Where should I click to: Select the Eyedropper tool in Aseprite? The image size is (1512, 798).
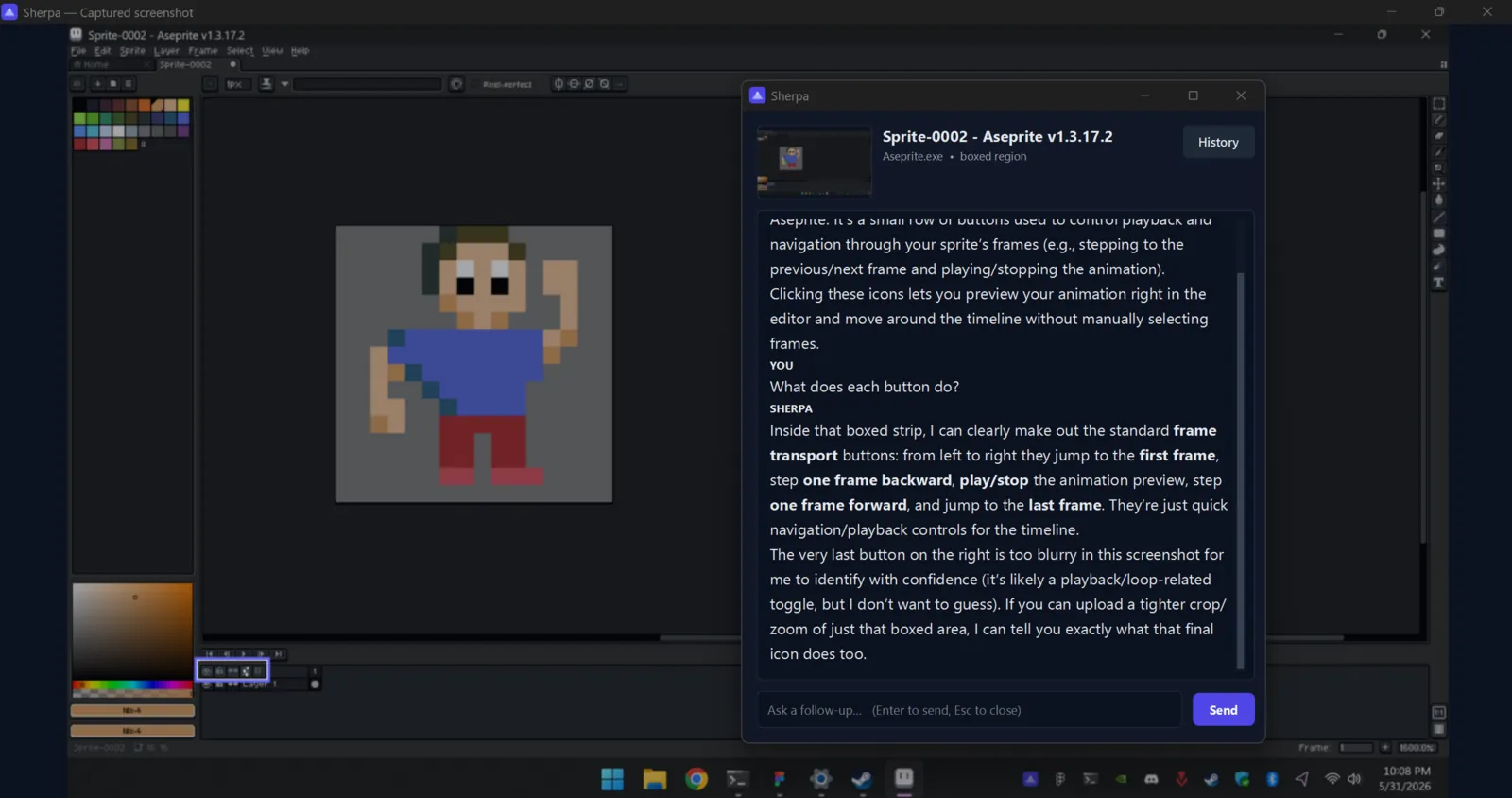point(1438,152)
